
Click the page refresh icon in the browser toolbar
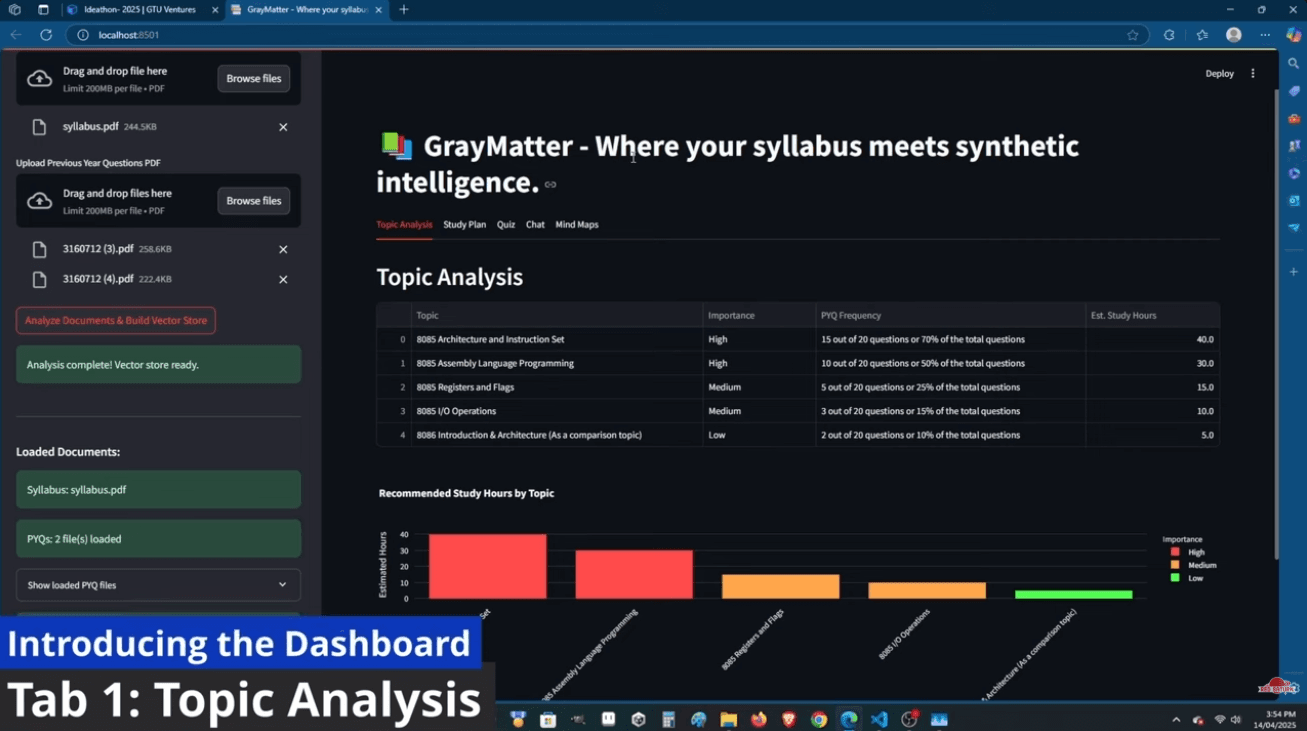pyautogui.click(x=46, y=34)
